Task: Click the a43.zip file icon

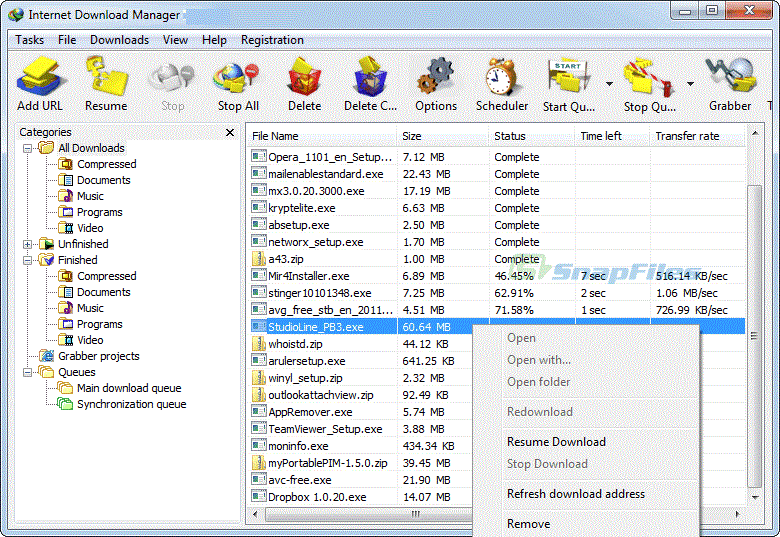Action: (259, 259)
